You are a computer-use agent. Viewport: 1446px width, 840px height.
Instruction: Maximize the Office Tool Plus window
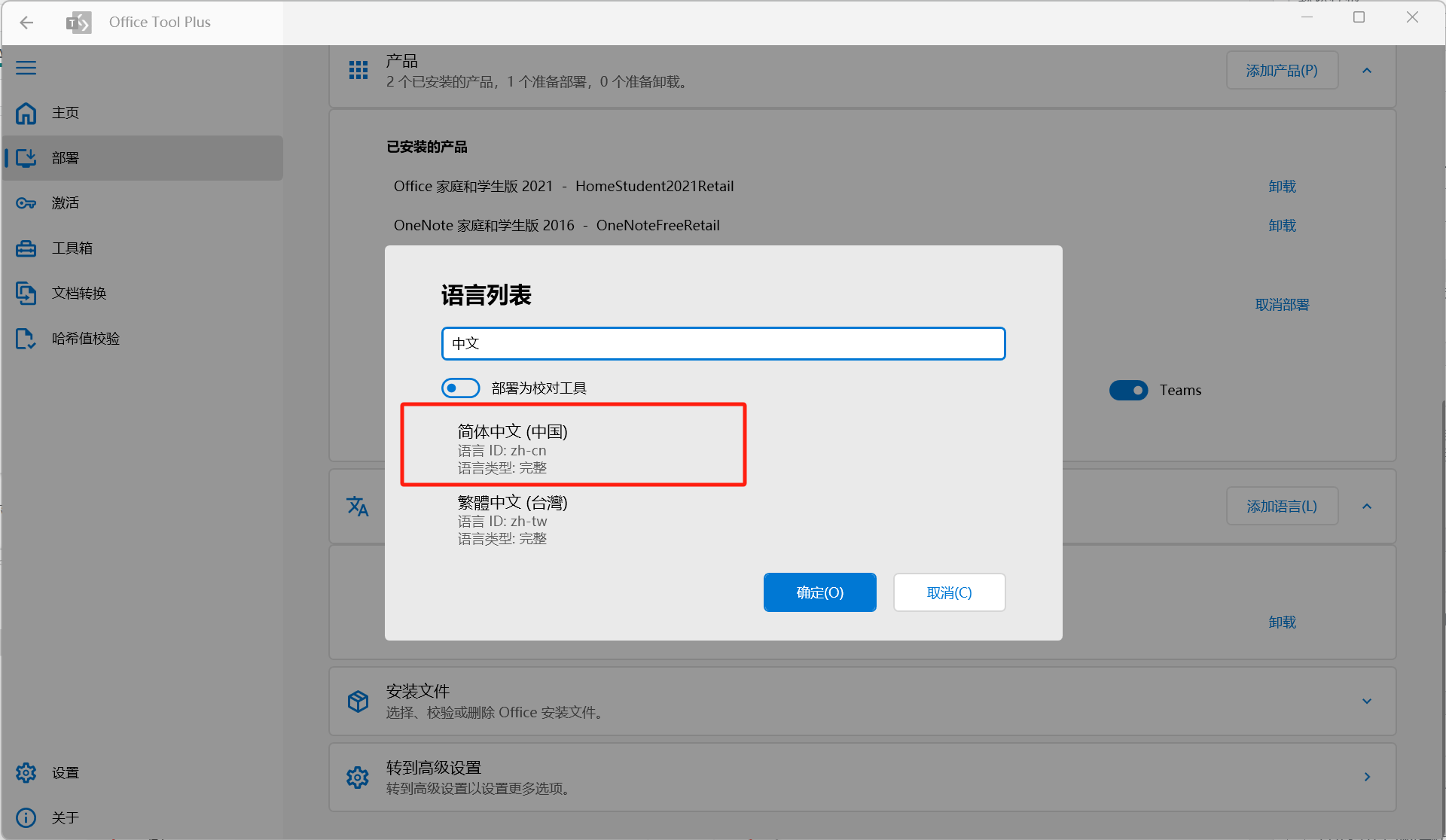1359,17
